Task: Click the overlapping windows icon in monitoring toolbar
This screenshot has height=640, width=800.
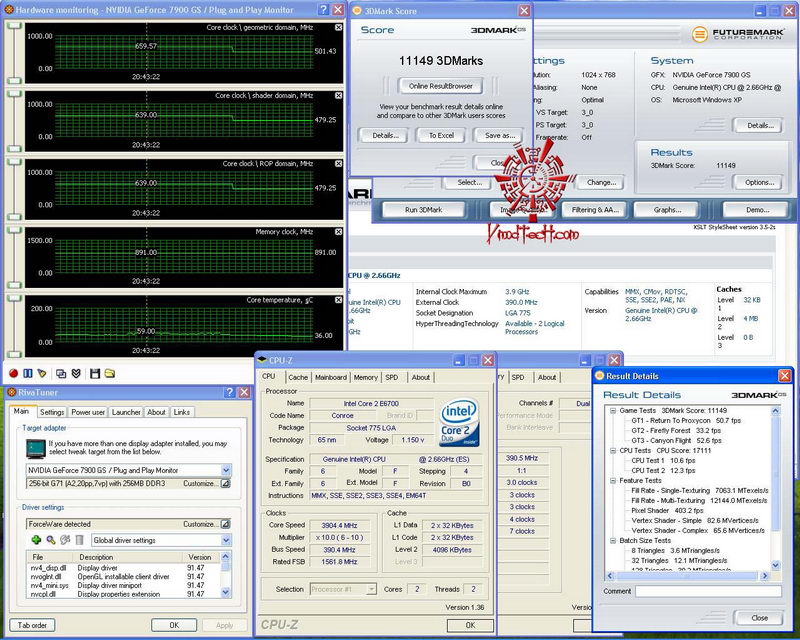Action: (61, 374)
